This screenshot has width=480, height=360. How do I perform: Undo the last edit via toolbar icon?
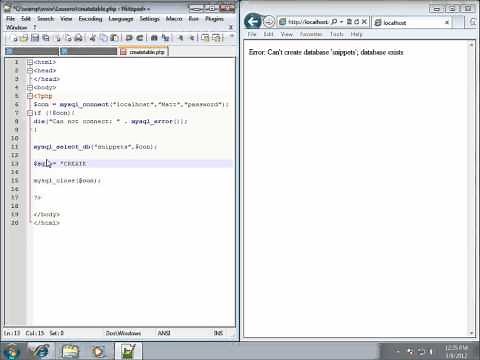(x=129, y=38)
